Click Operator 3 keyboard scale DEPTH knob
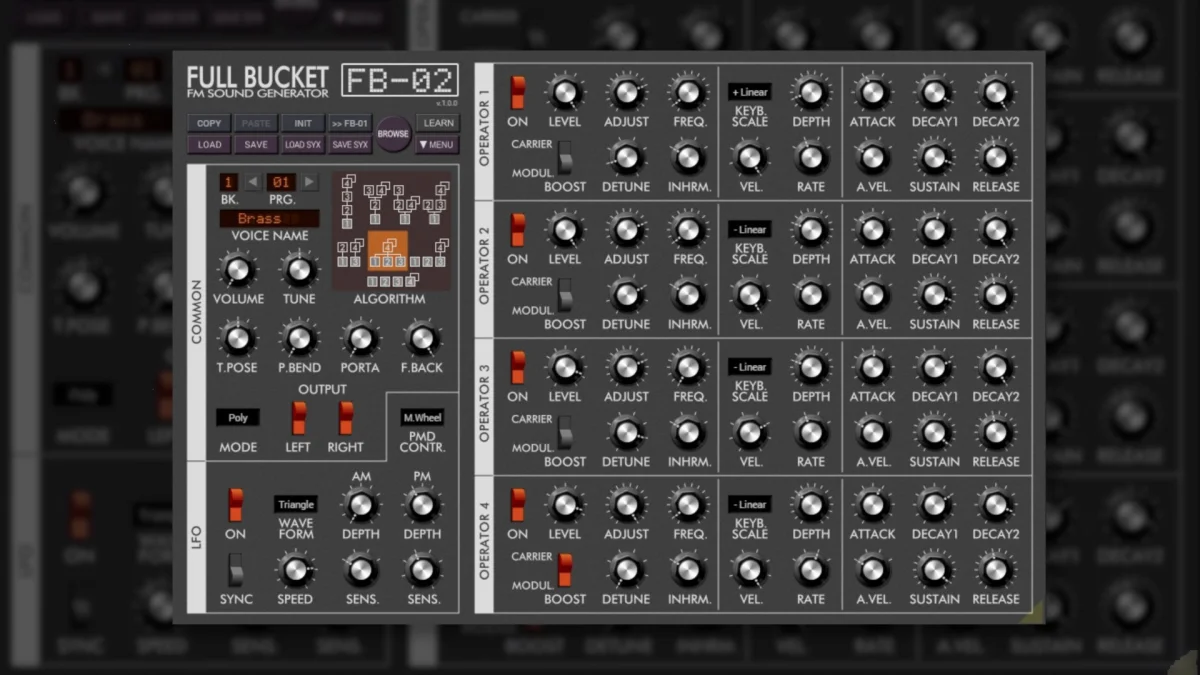Image resolution: width=1200 pixels, height=675 pixels. (811, 368)
